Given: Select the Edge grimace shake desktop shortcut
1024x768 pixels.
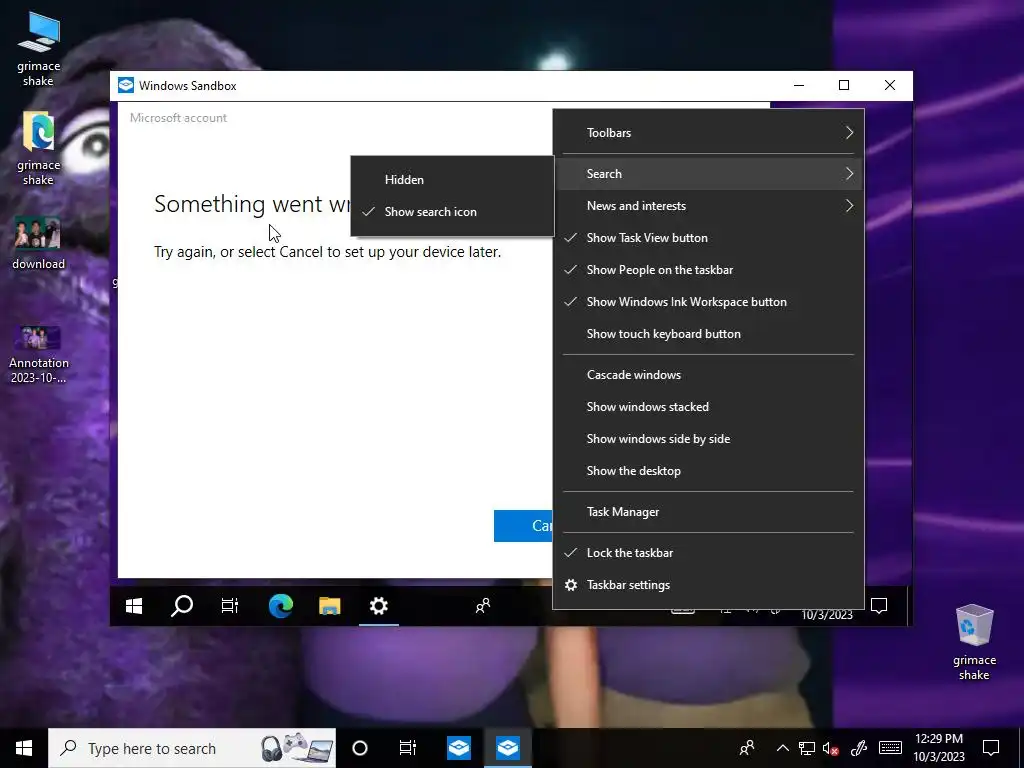Looking at the screenshot, I should point(39,148).
